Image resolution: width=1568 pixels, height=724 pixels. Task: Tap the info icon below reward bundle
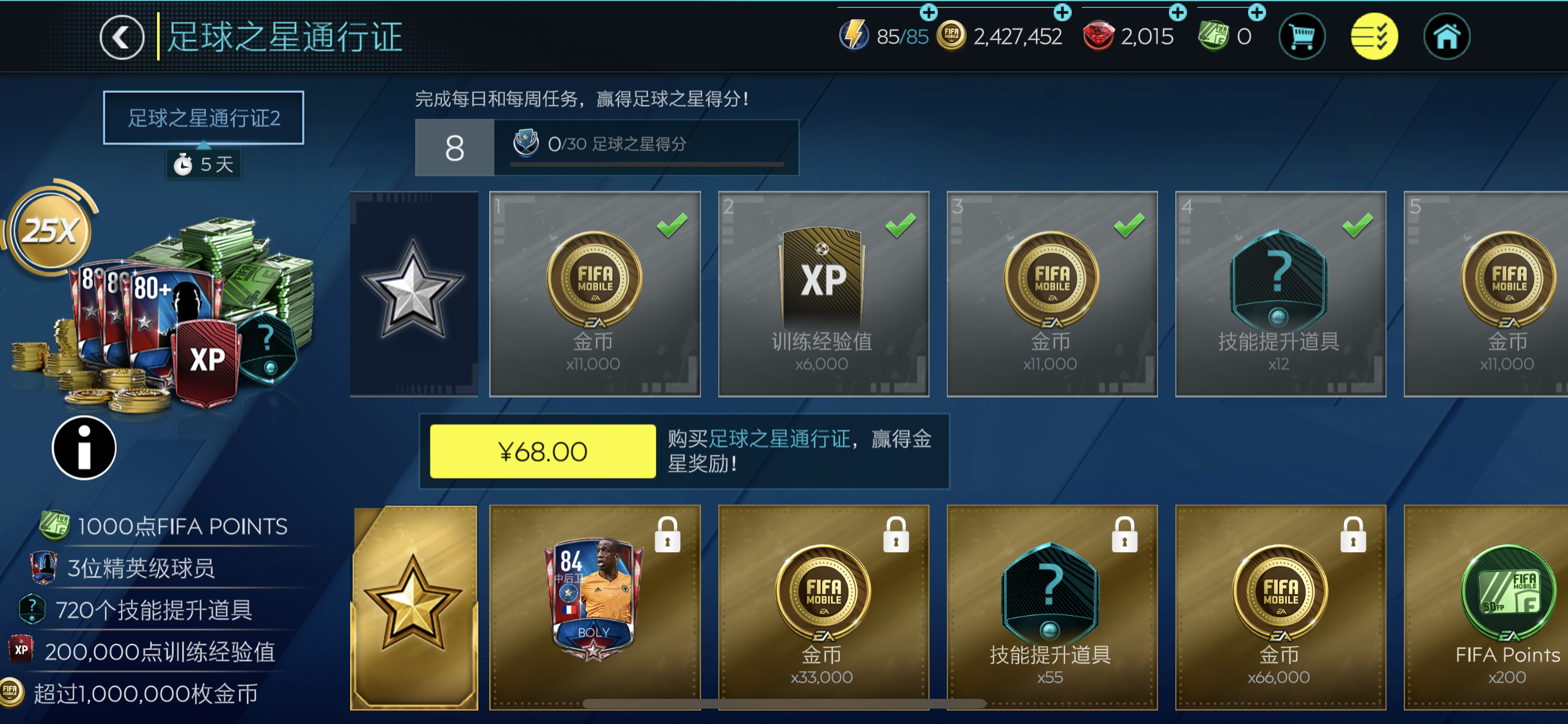coord(84,448)
